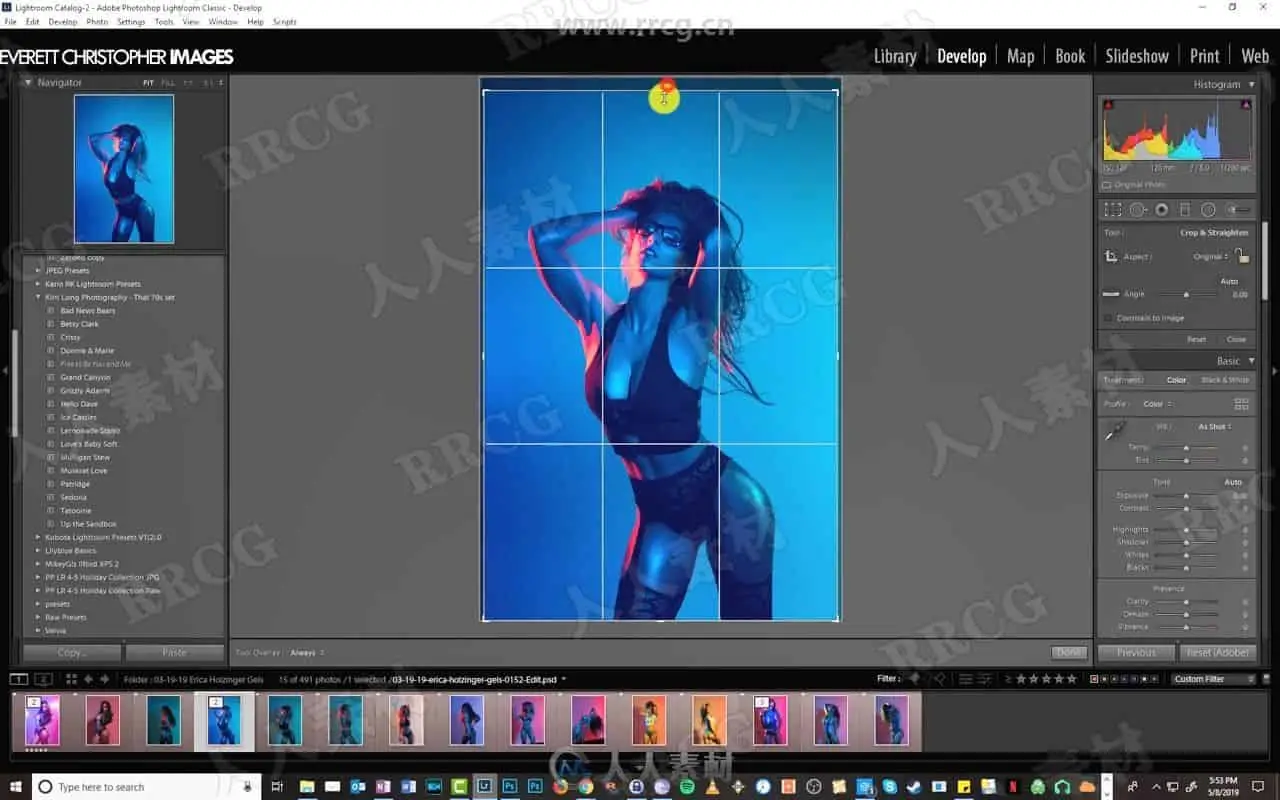Select the Adjustment Brush tool

click(1238, 210)
